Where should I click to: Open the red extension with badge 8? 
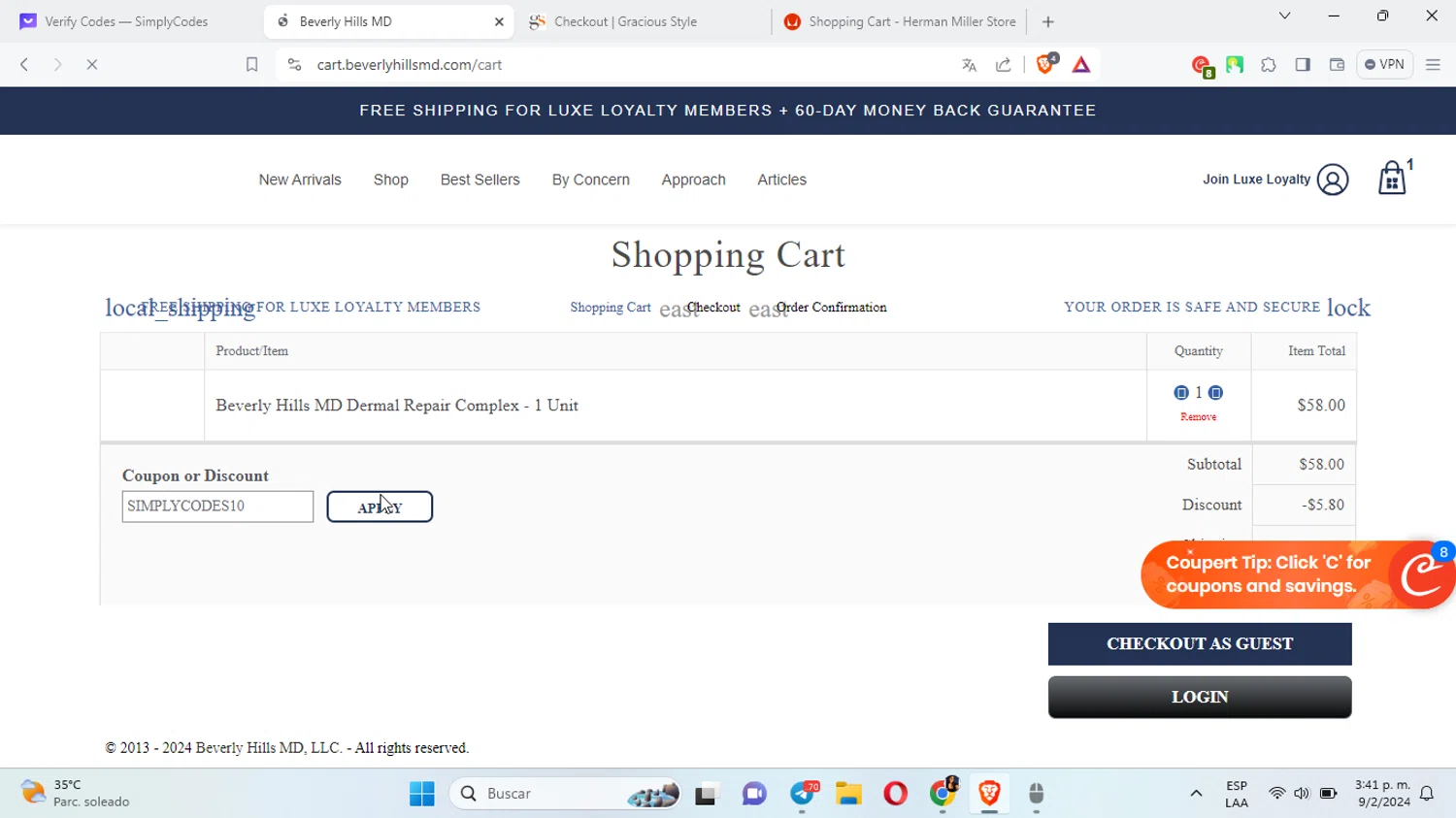tap(1202, 66)
